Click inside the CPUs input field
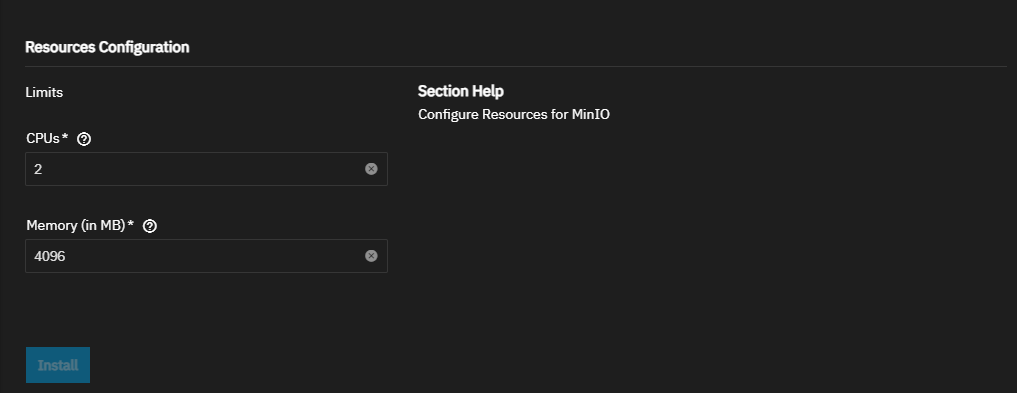 (206, 169)
